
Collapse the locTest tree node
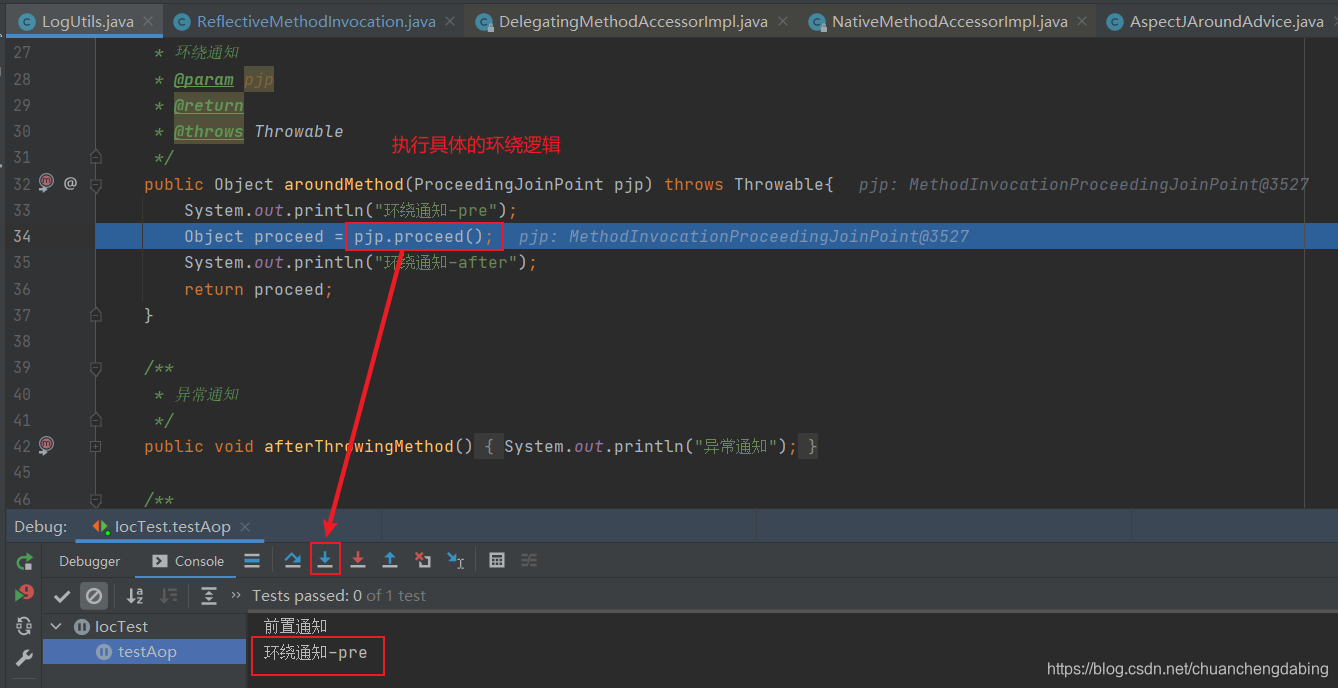pyautogui.click(x=55, y=627)
